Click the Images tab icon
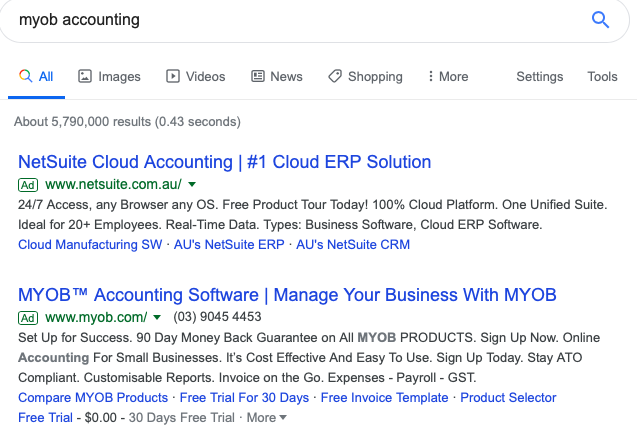The height and width of the screenshot is (443, 637). click(x=84, y=76)
